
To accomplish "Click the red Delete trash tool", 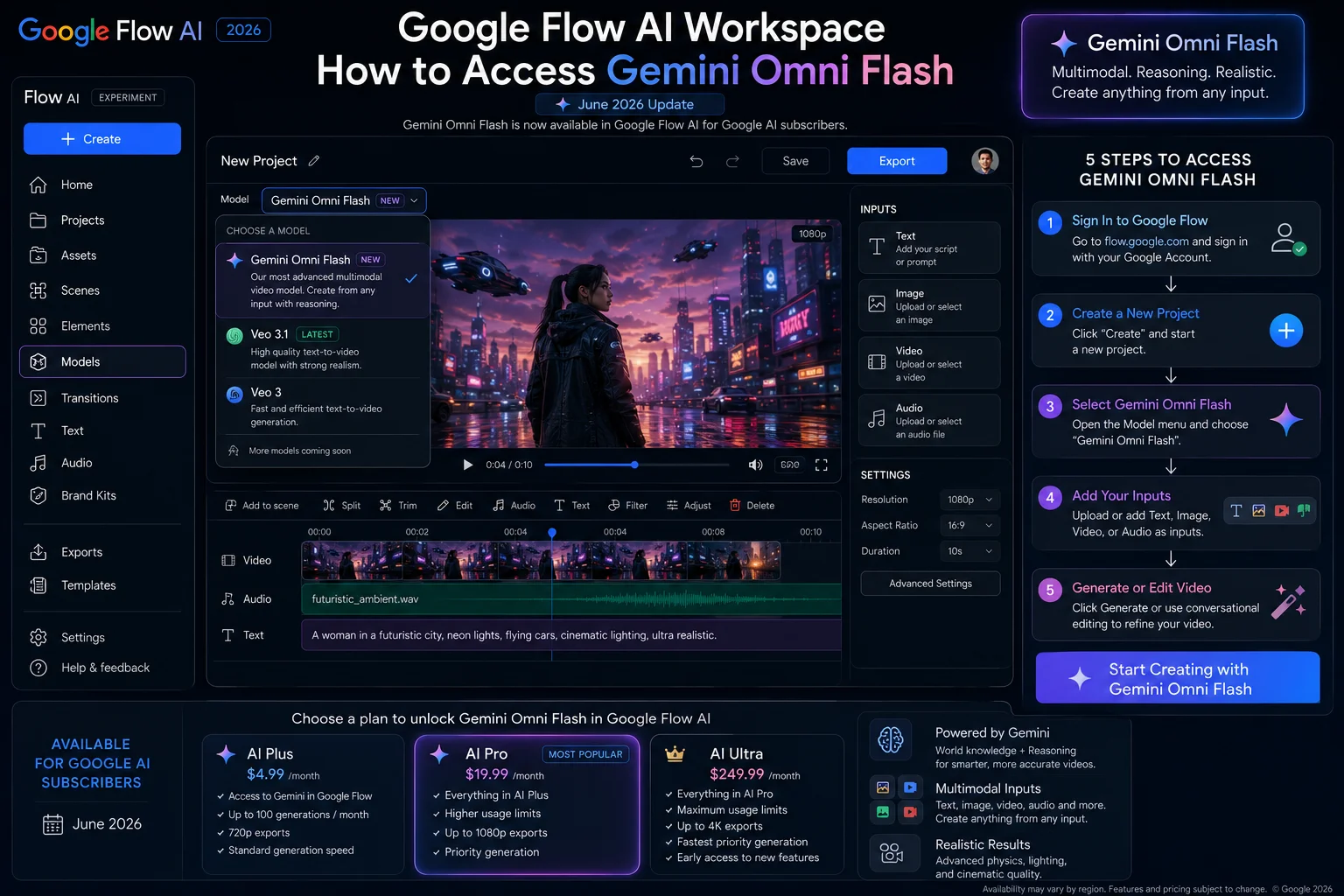I will click(x=752, y=506).
